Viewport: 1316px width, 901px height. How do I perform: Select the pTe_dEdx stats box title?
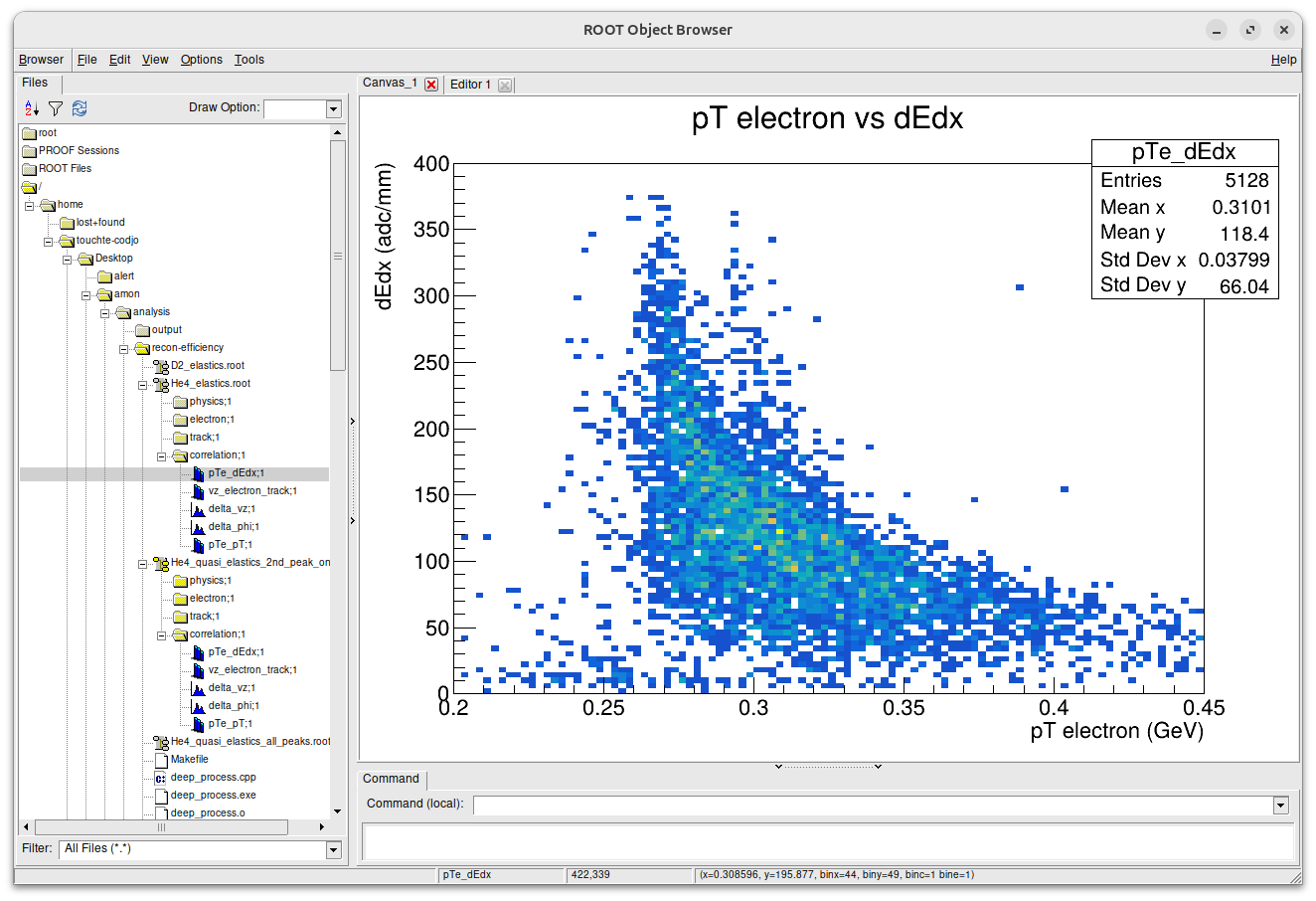[x=1184, y=152]
